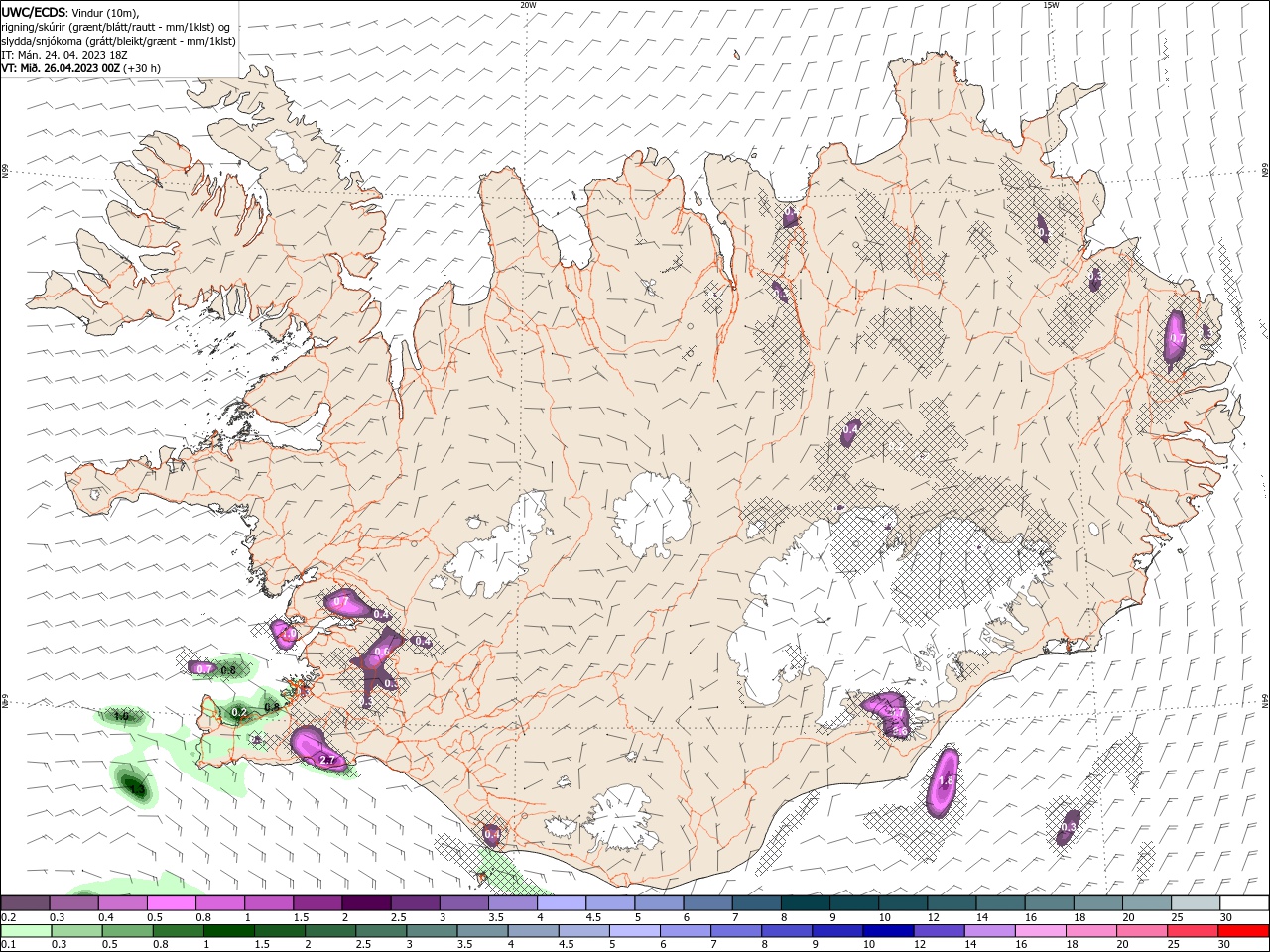
Task: Pick the 25 red-pink rain legend swatch
Action: click(x=1193, y=931)
